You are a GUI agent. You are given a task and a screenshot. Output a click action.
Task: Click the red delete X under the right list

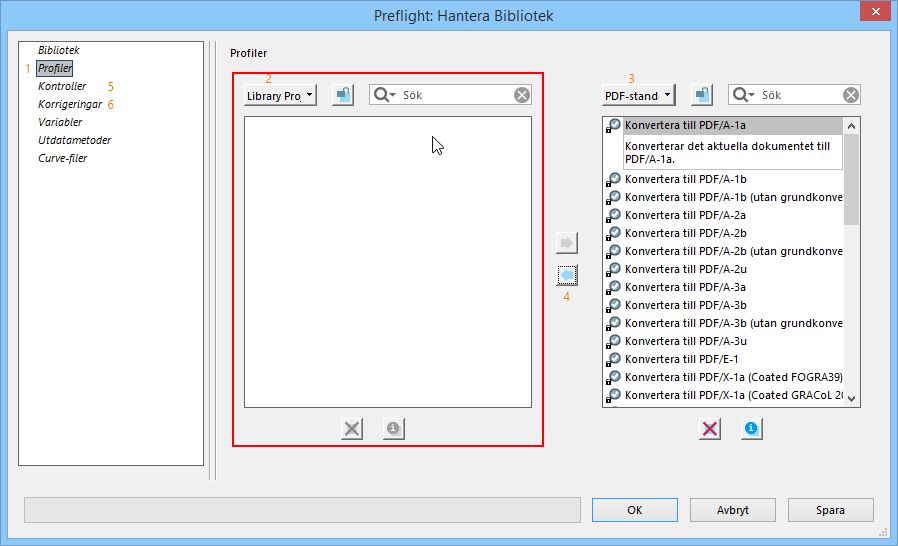(710, 429)
